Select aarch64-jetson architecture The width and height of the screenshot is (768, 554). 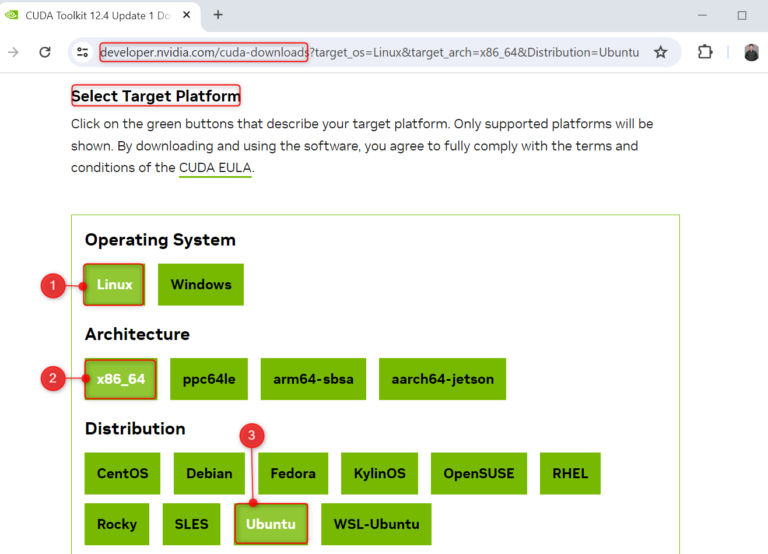[x=442, y=379]
